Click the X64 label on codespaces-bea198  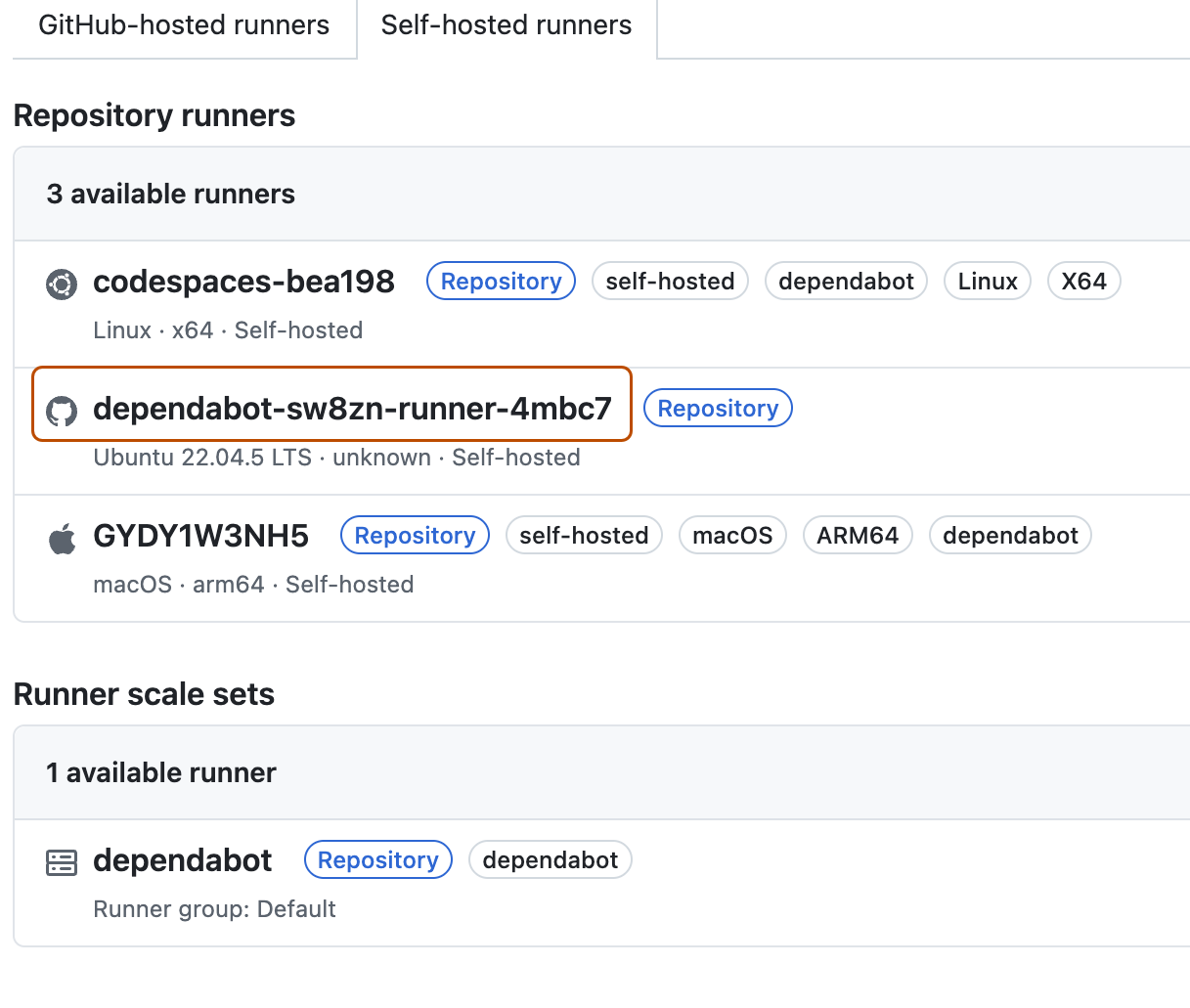click(1083, 281)
